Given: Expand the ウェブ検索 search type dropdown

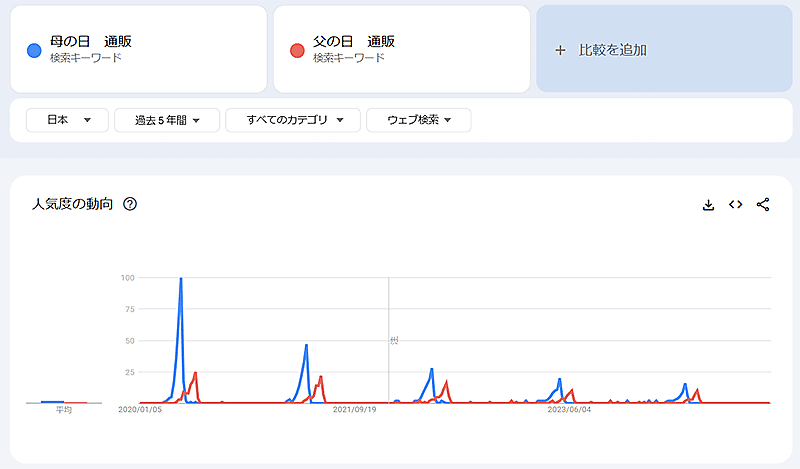Looking at the screenshot, I should tap(418, 120).
